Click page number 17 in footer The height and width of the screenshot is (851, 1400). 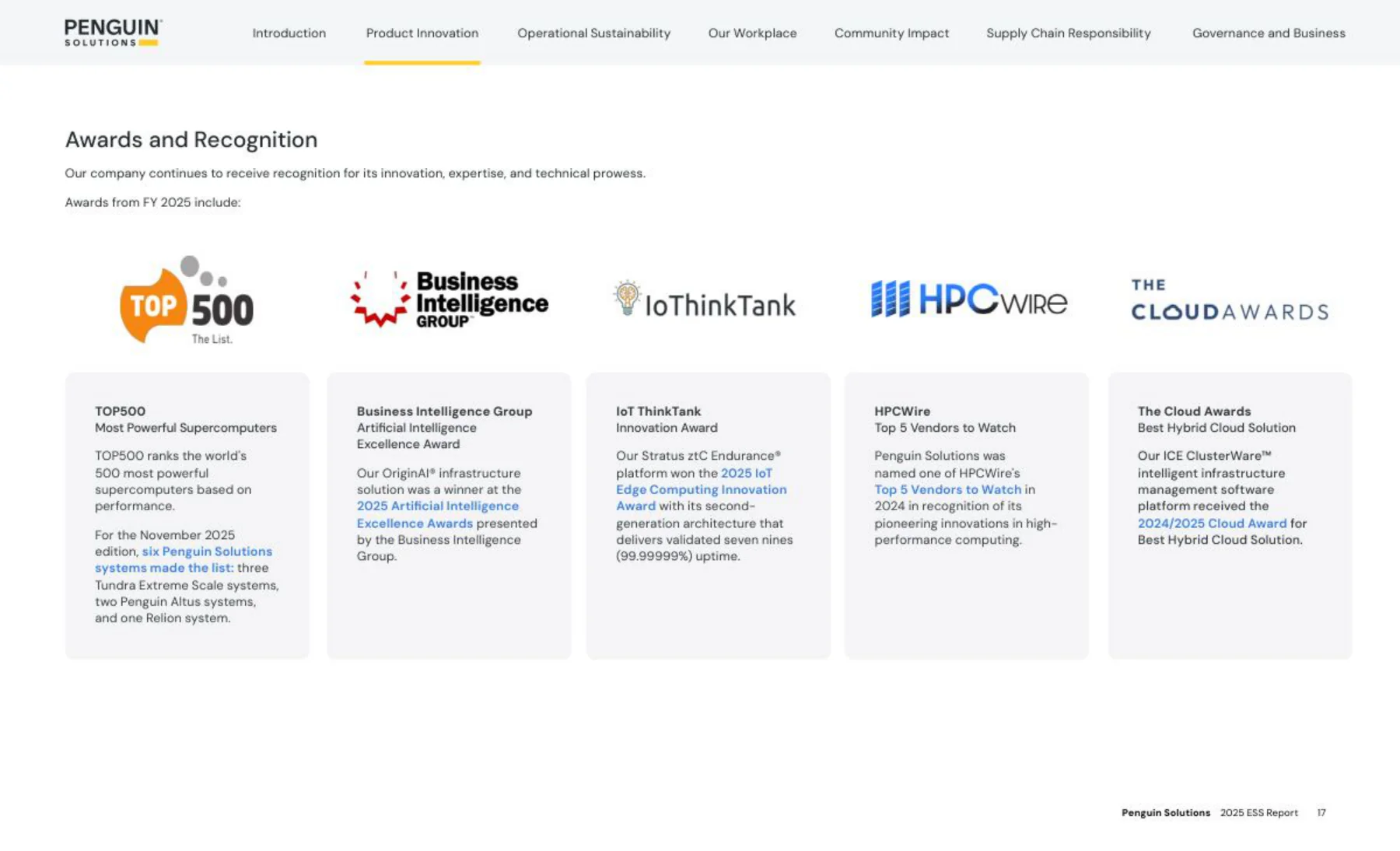[x=1321, y=812]
